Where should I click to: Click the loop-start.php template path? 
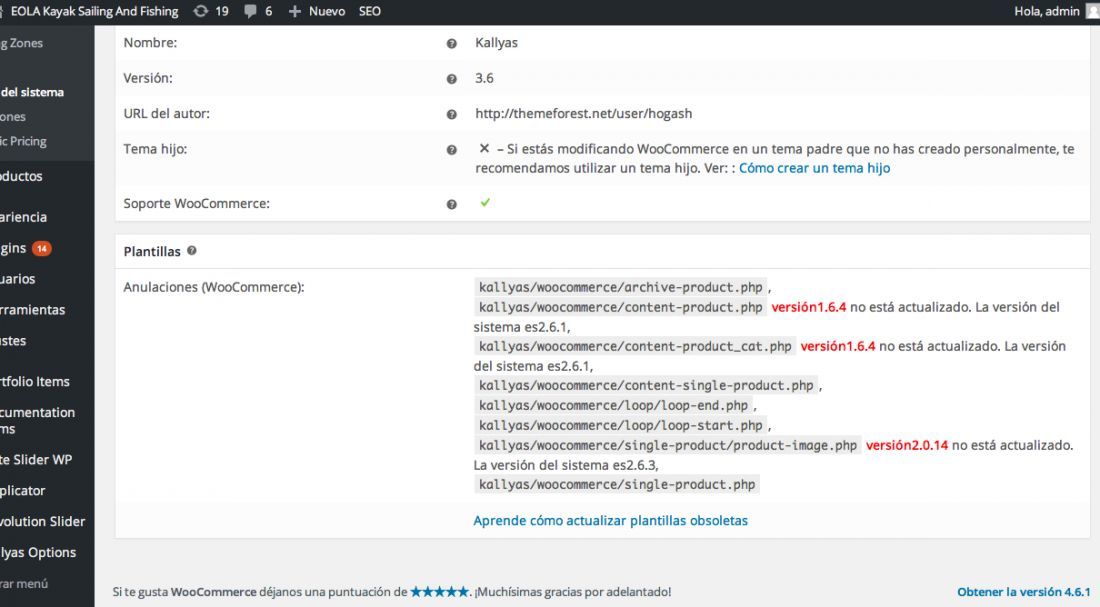coord(620,425)
